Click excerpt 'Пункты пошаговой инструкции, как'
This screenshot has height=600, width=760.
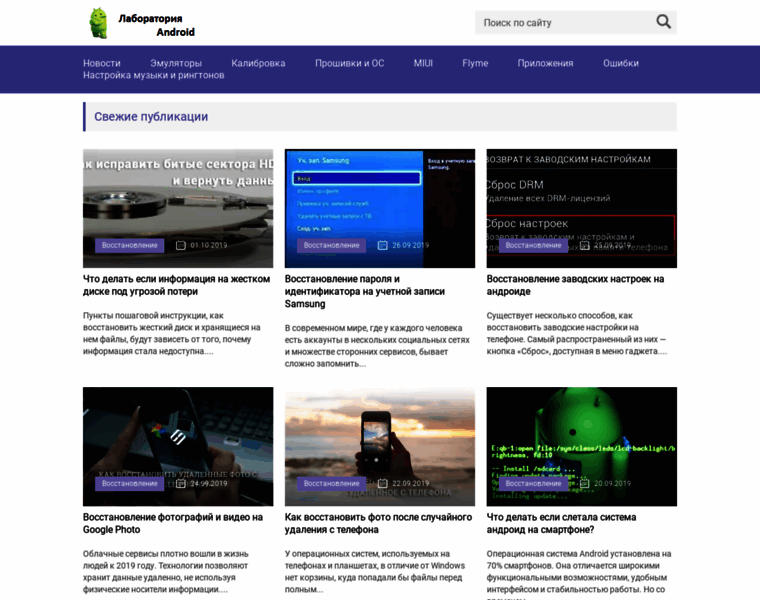click(153, 316)
